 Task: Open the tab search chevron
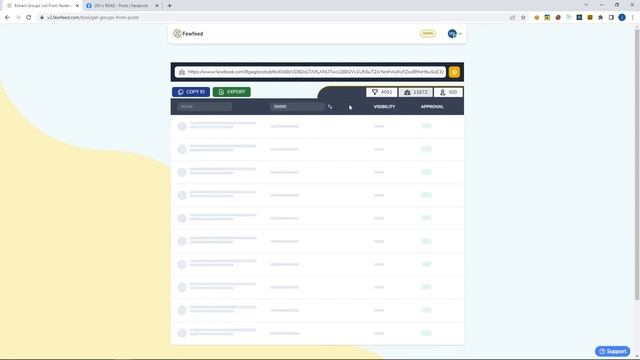click(586, 5)
